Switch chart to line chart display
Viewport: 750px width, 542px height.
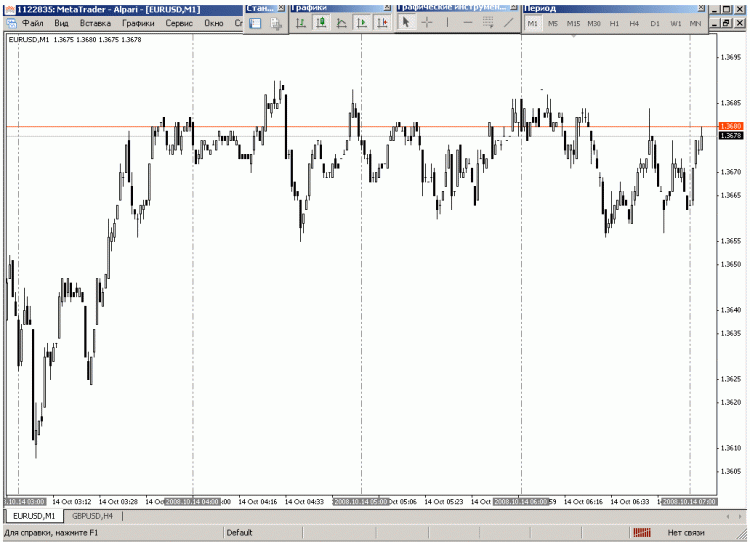(x=342, y=22)
